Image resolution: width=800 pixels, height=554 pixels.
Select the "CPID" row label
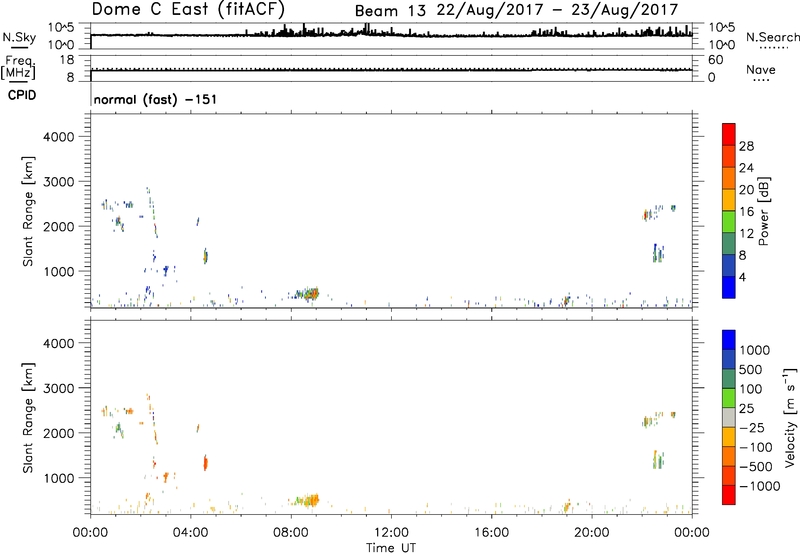click(x=22, y=95)
